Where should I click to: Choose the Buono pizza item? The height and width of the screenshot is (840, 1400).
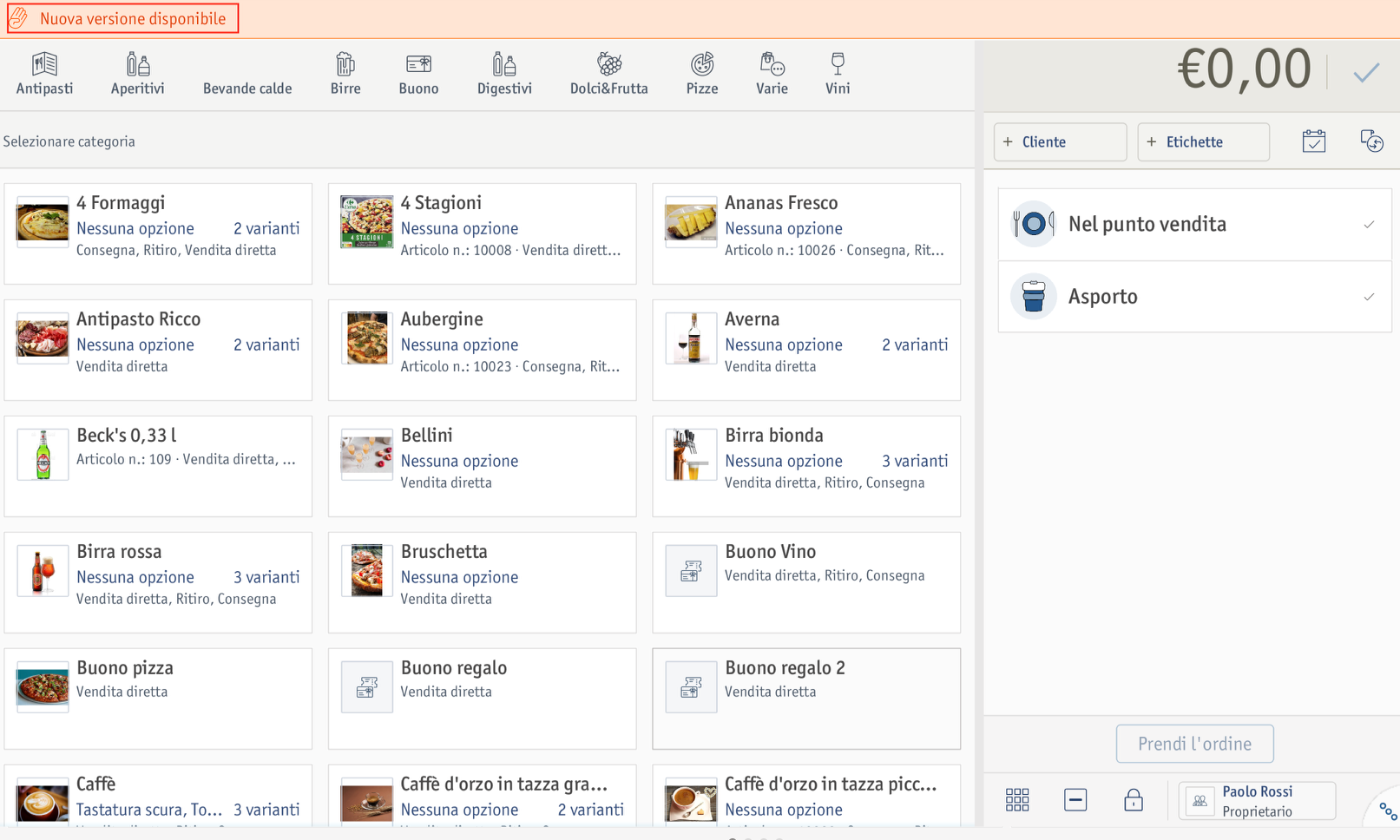tap(158, 699)
